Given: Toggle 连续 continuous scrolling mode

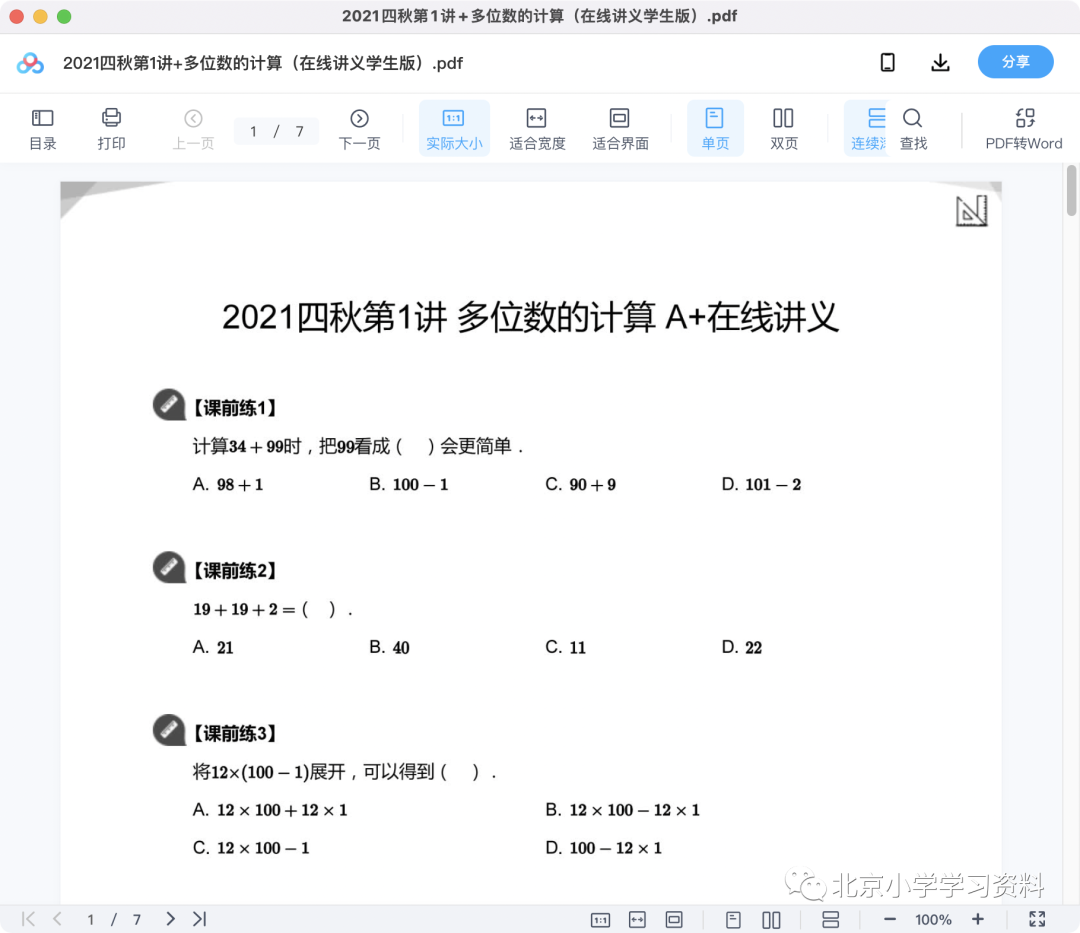Looking at the screenshot, I should click(867, 129).
